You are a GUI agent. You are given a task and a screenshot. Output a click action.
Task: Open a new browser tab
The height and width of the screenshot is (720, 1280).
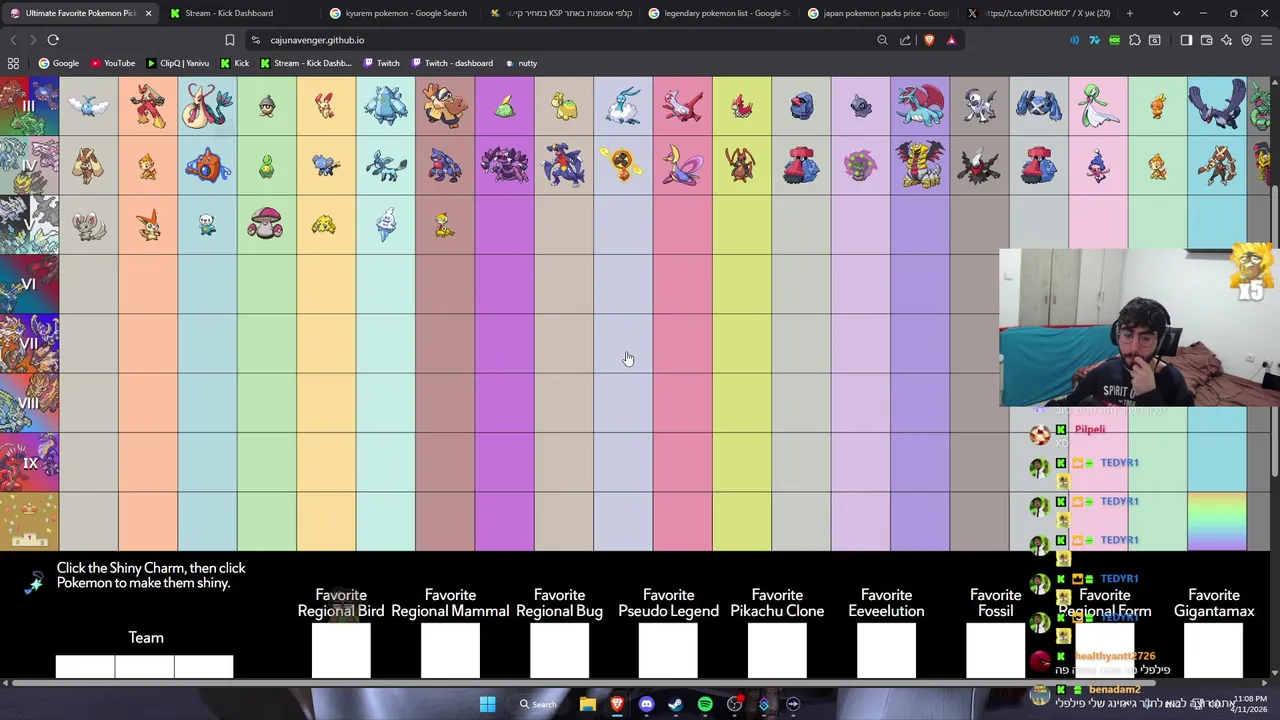pos(1130,13)
